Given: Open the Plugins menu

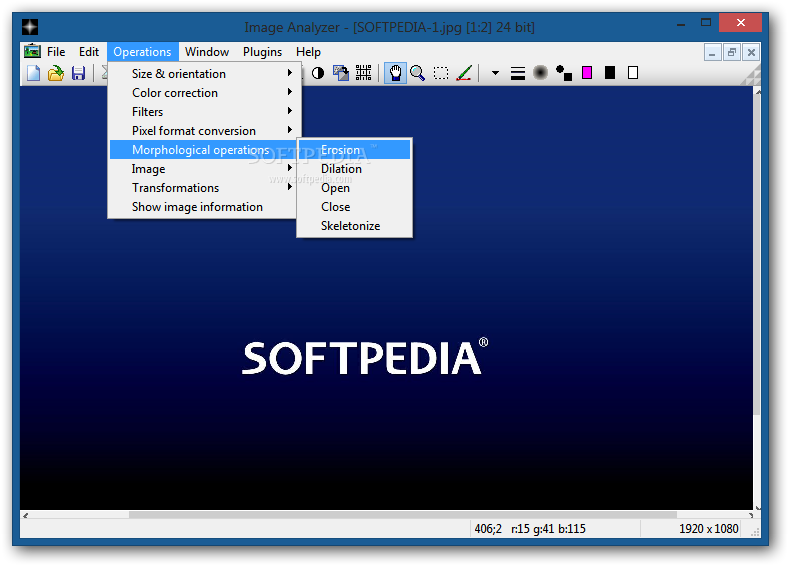Looking at the screenshot, I should [262, 52].
